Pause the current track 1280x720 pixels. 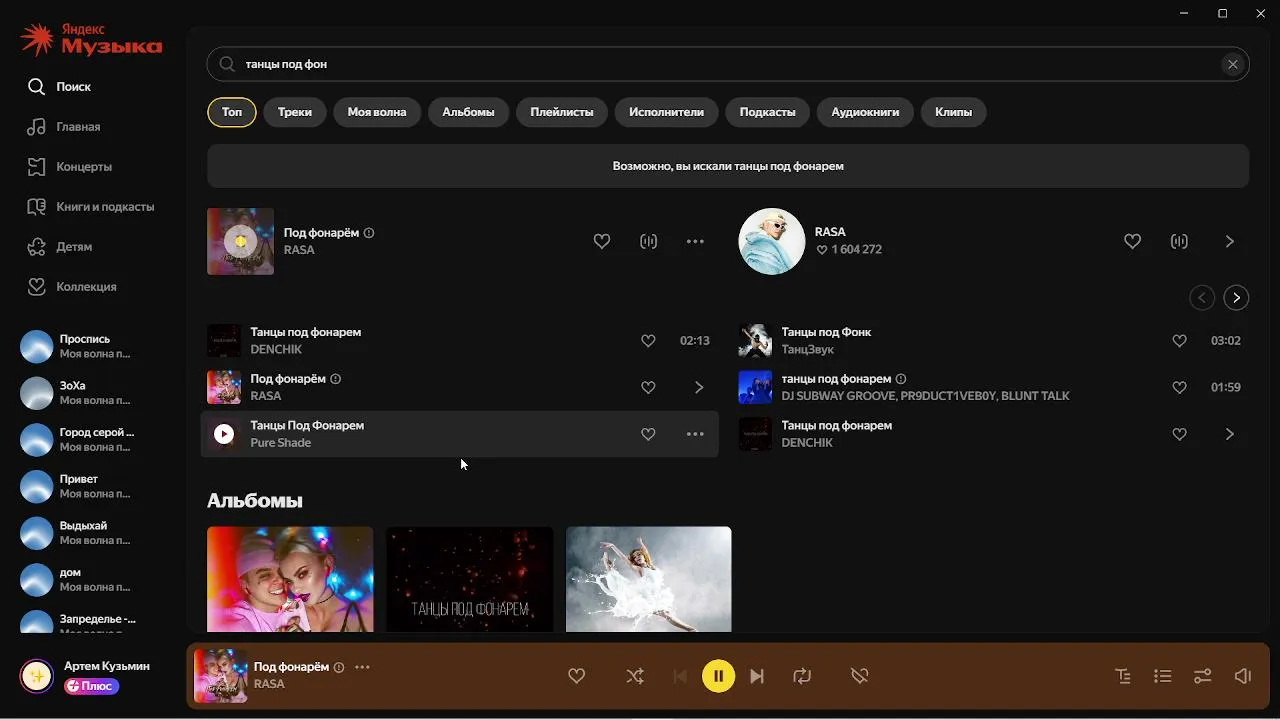click(718, 676)
